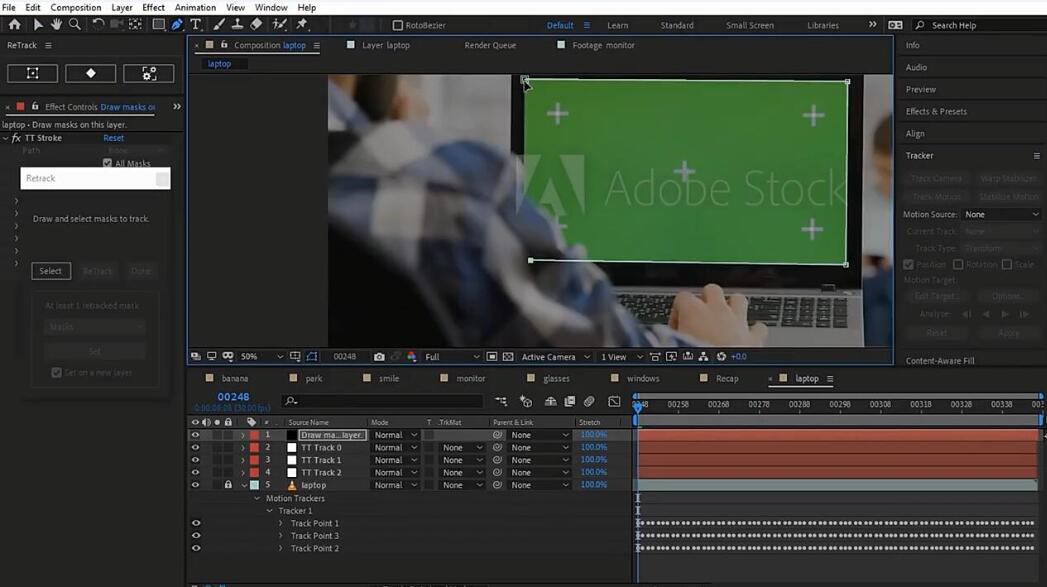Switch to the monitor composition tab

pyautogui.click(x=471, y=379)
